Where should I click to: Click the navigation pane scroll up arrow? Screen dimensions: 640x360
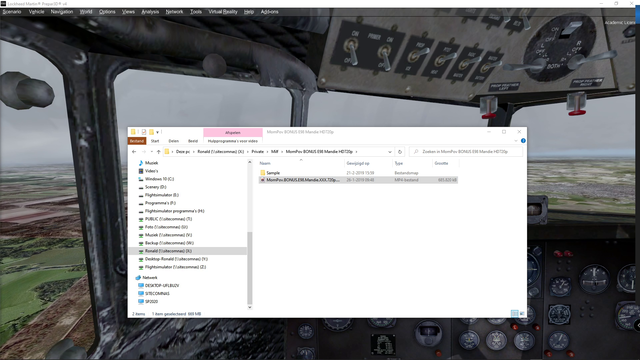coord(249,162)
